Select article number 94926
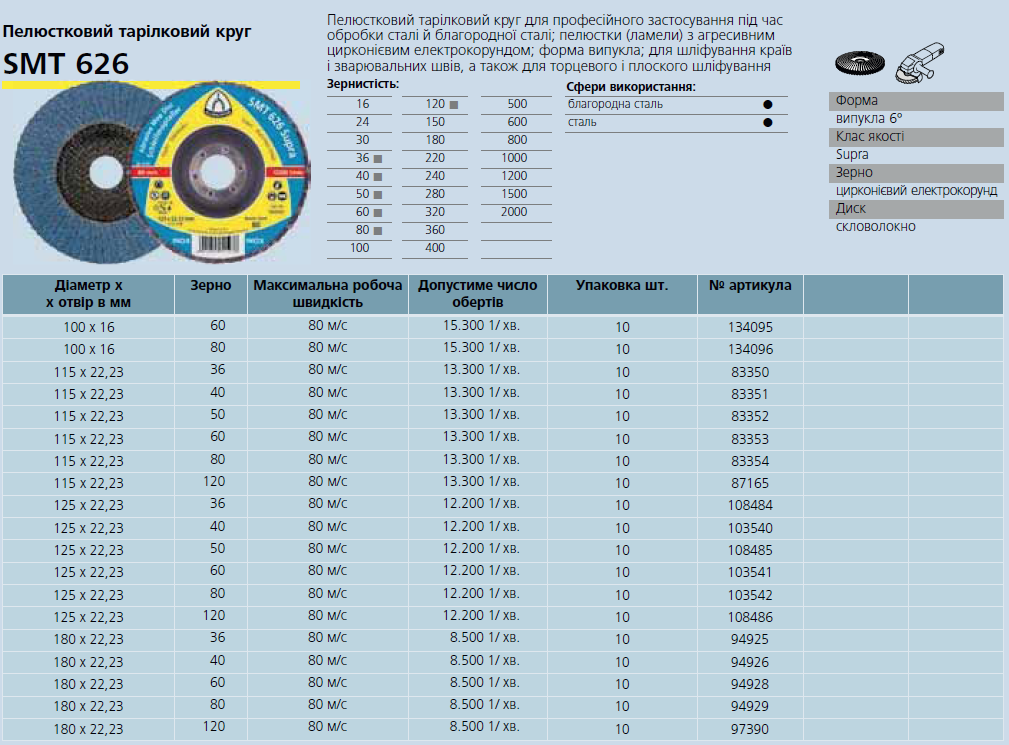 coord(750,661)
